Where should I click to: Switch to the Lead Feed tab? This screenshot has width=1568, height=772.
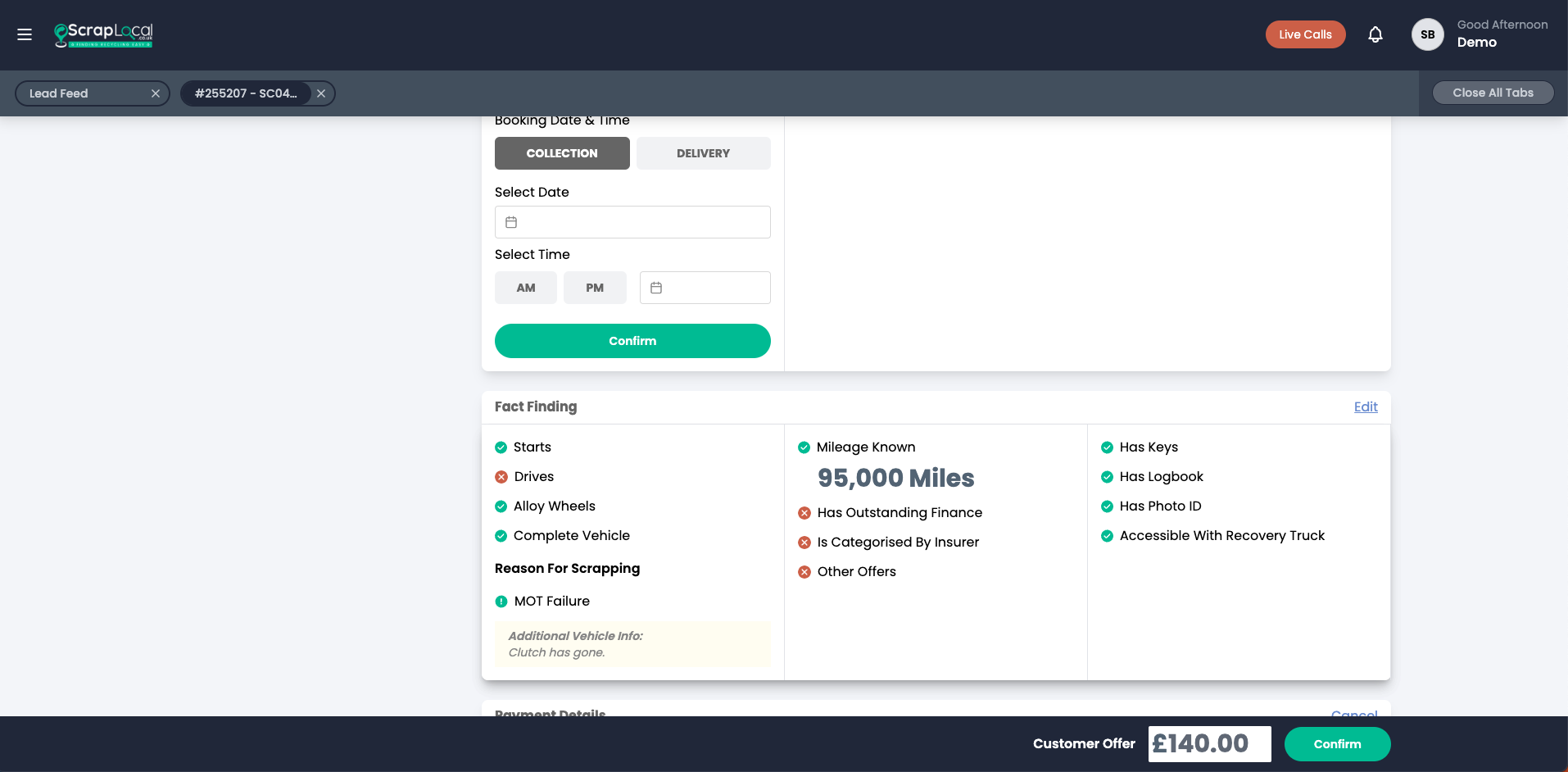(82, 93)
